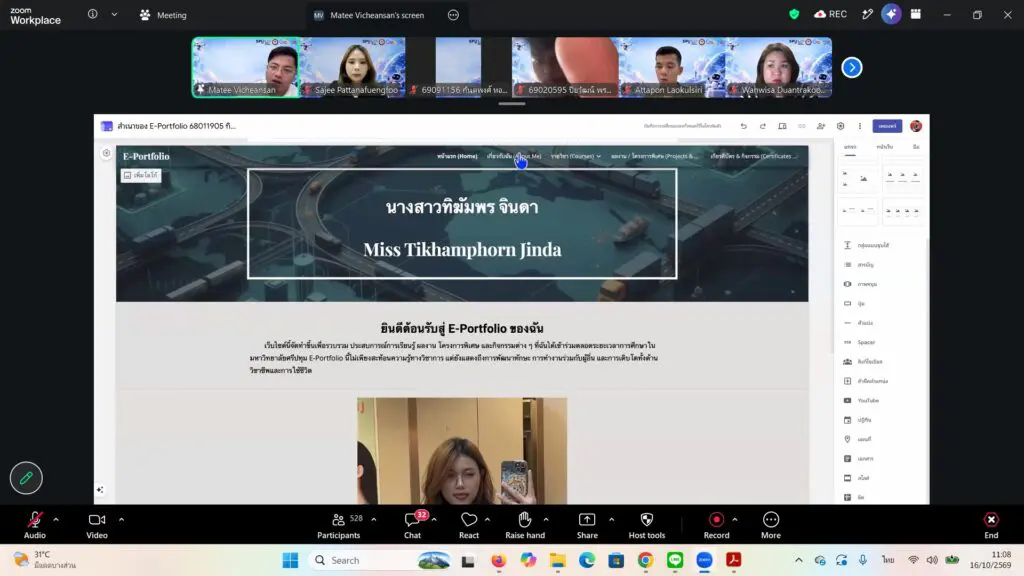Open Adobe Acrobat from taskbar

coord(733,560)
